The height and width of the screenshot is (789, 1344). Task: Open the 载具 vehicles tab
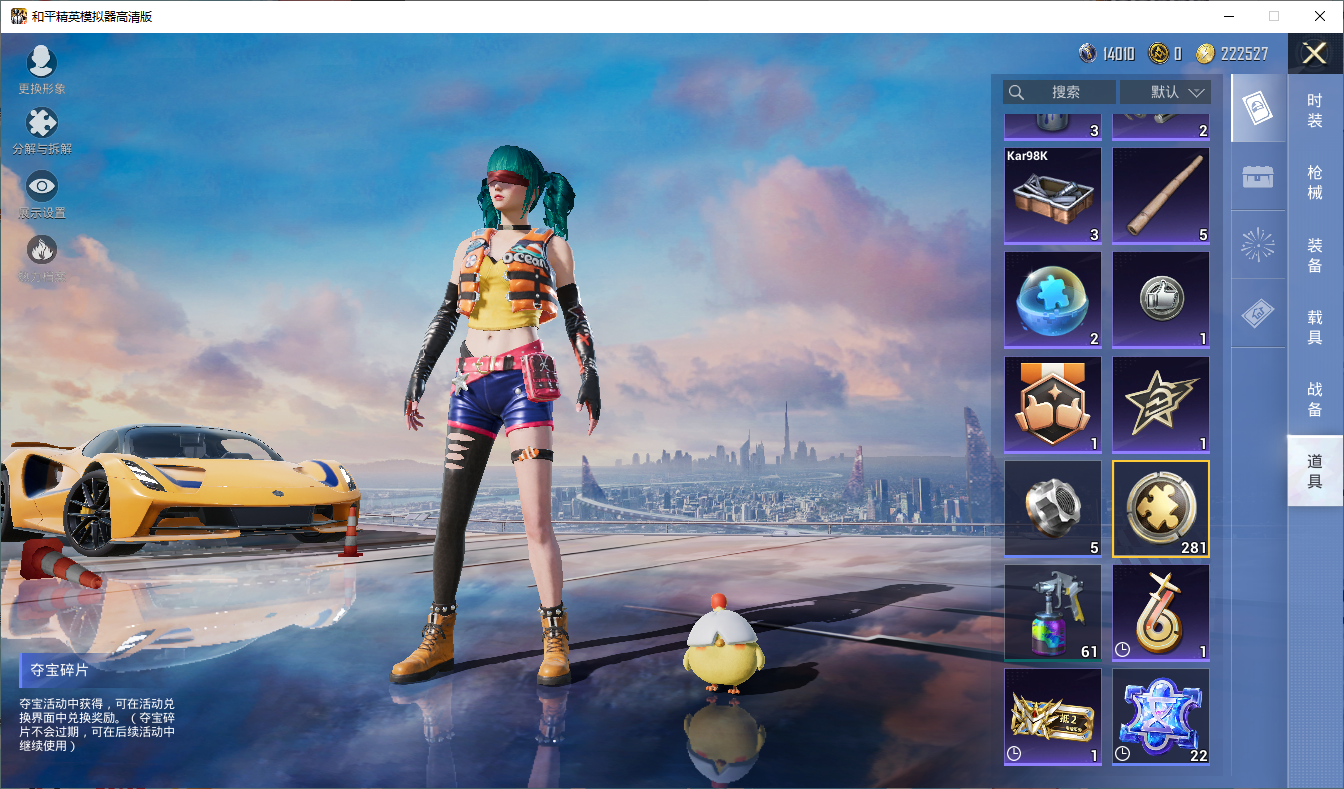tap(1315, 327)
